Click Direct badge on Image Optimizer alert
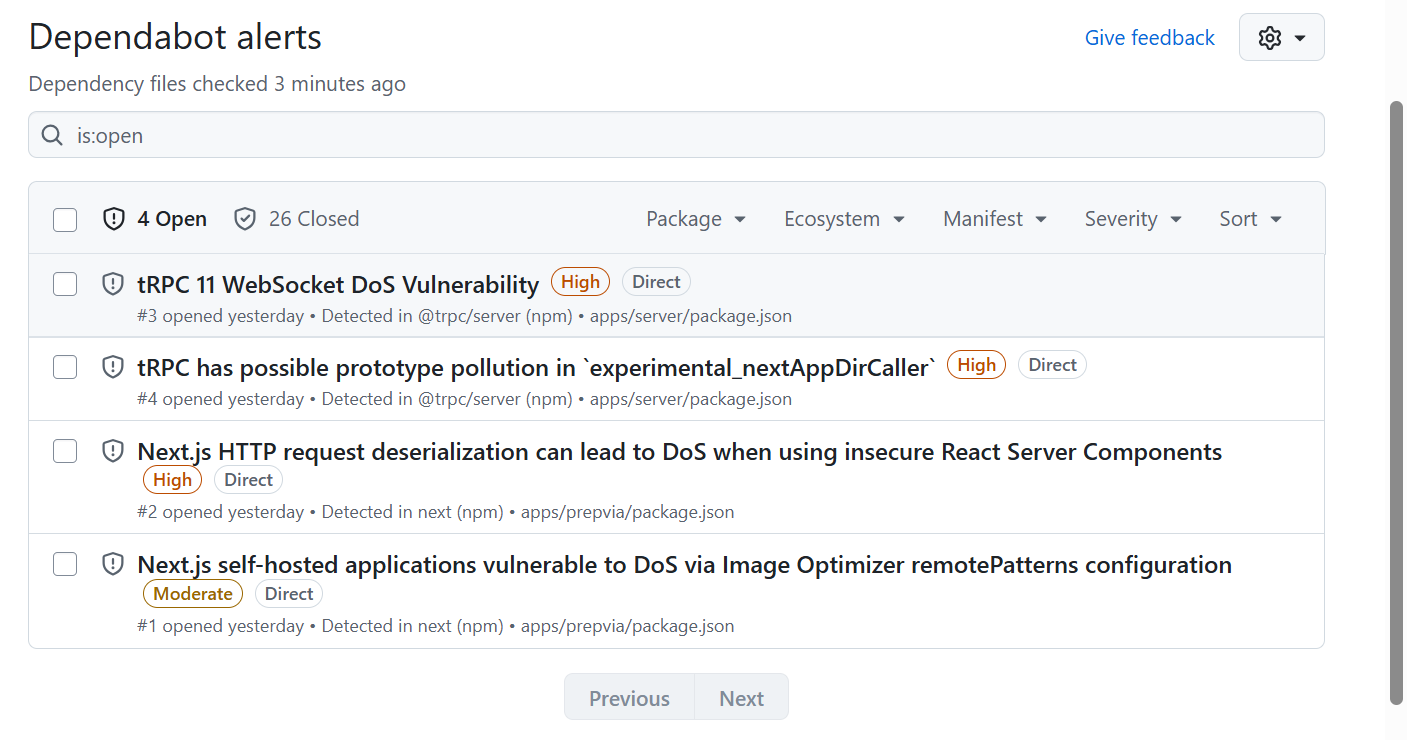 [x=289, y=593]
